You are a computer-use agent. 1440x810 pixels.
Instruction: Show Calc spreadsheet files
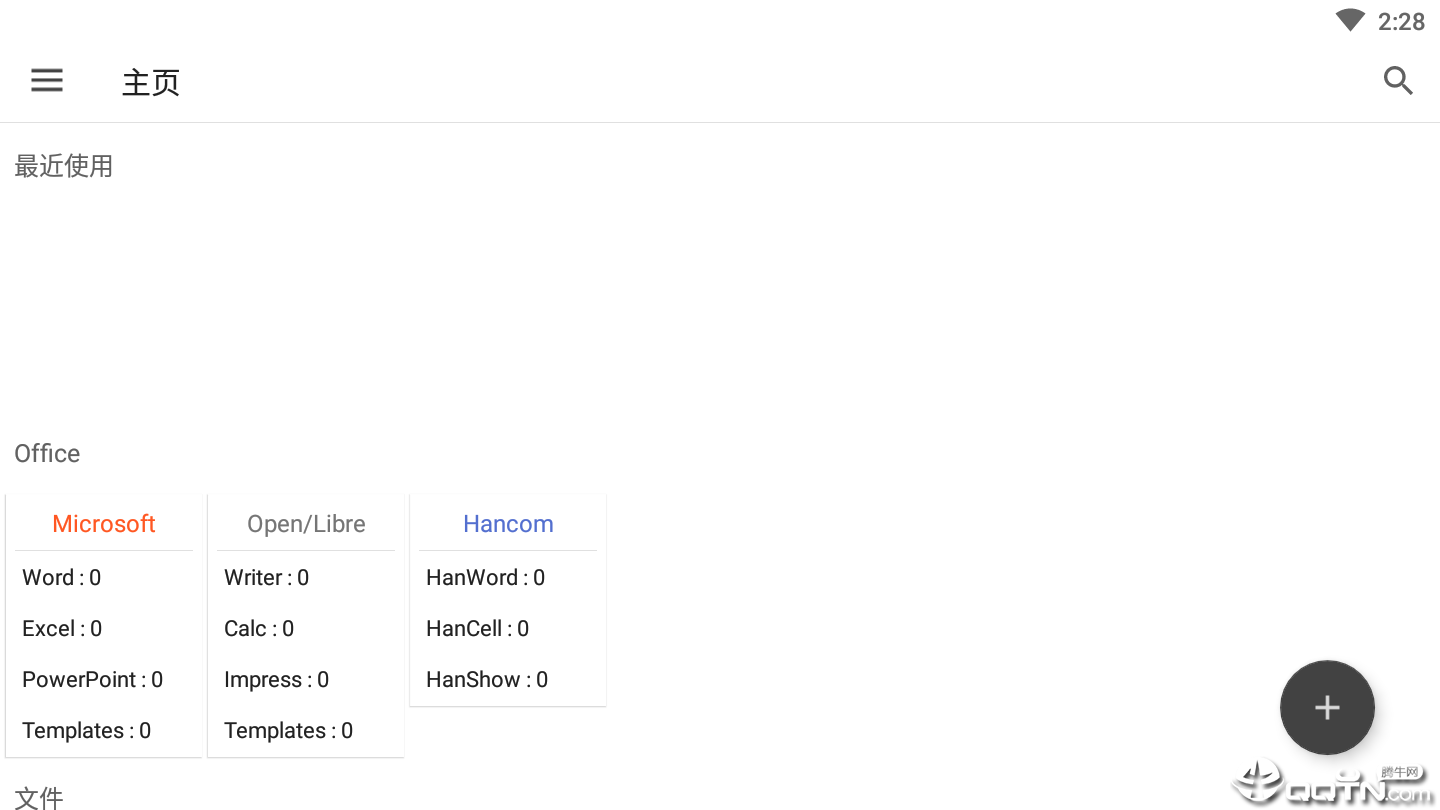pyautogui.click(x=259, y=629)
